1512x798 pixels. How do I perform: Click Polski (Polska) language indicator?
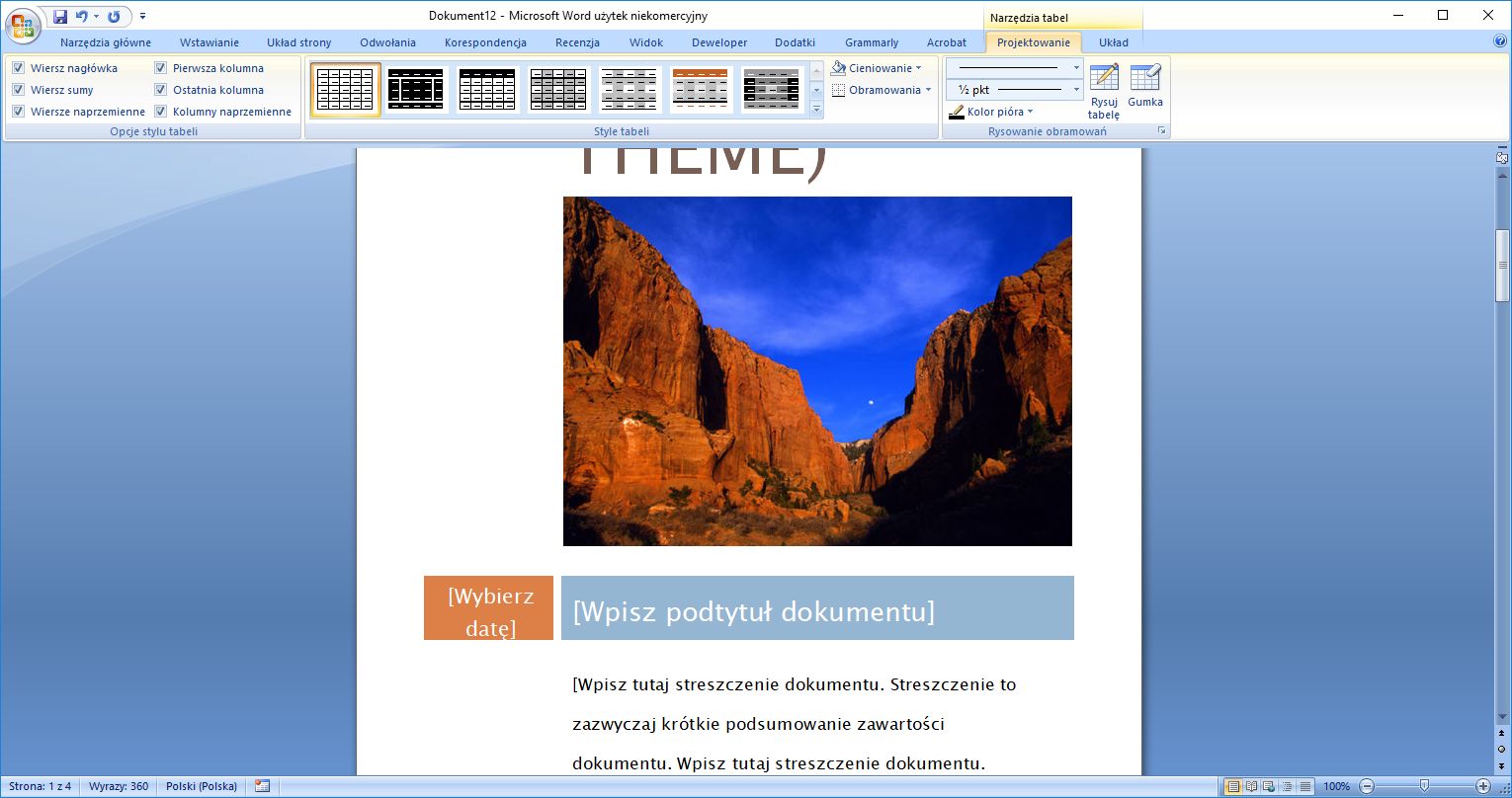[202, 786]
